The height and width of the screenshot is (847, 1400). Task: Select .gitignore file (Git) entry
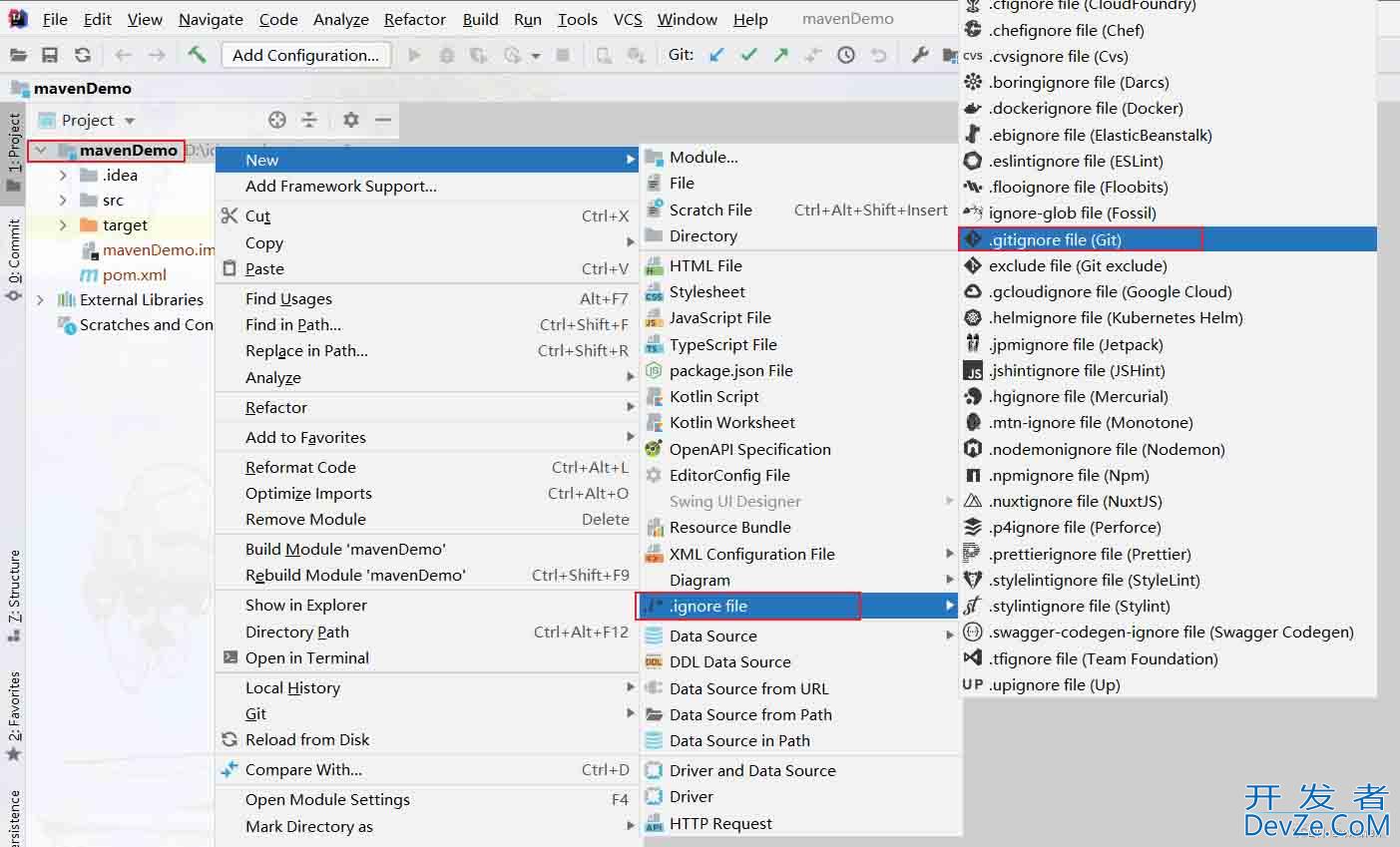pos(1167,239)
